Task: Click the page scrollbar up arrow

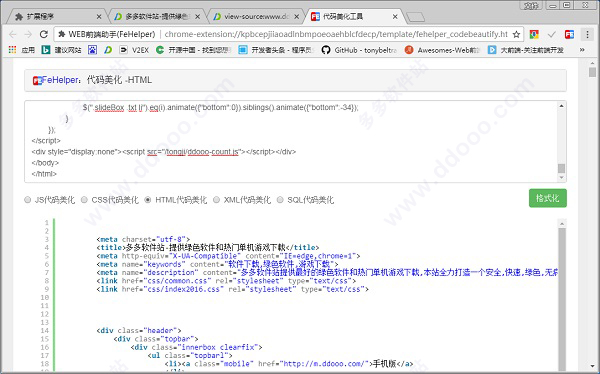Action: pos(592,62)
